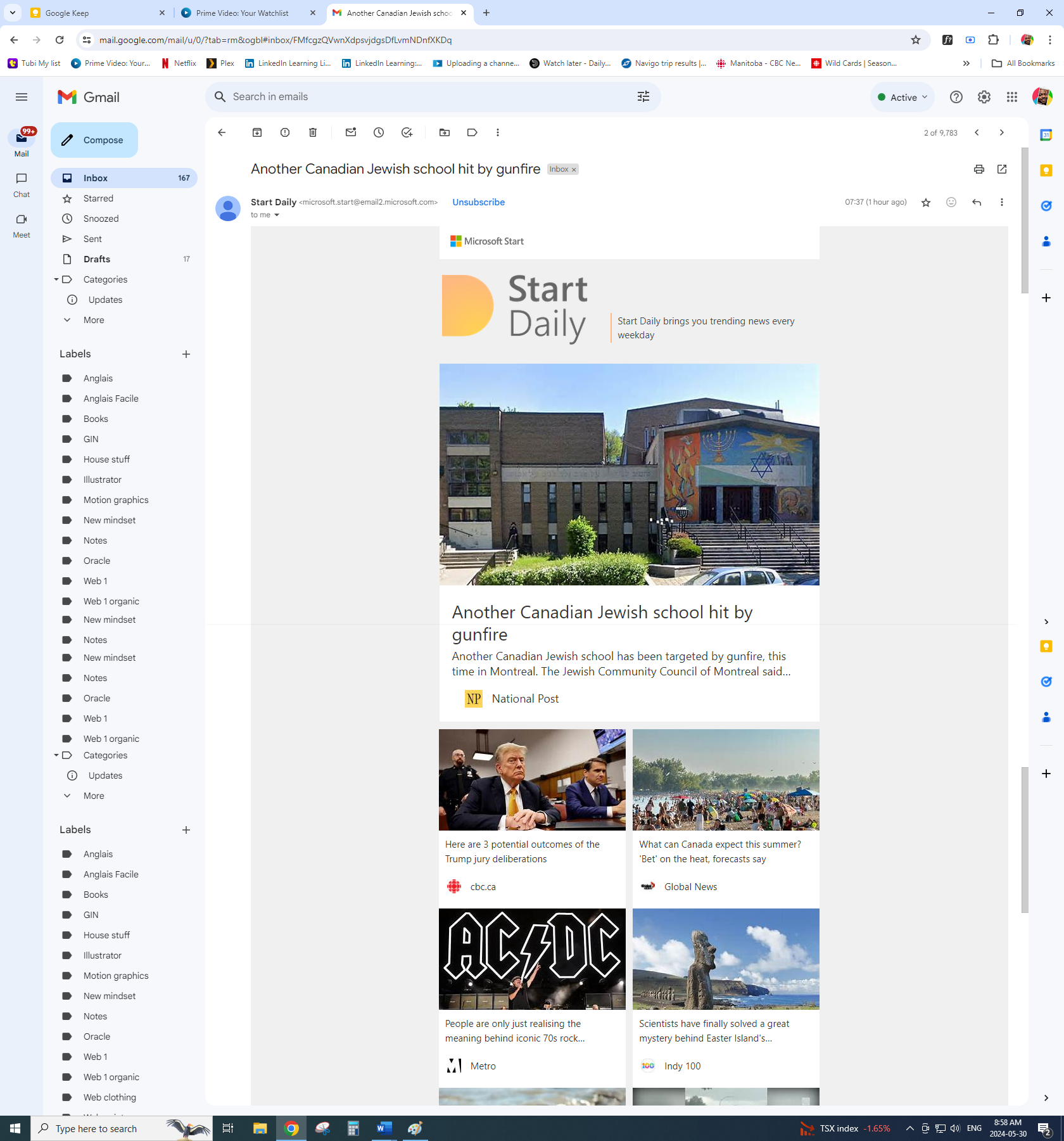Reply using the arrow icon
The width and height of the screenshot is (1064, 1141).
click(x=977, y=202)
